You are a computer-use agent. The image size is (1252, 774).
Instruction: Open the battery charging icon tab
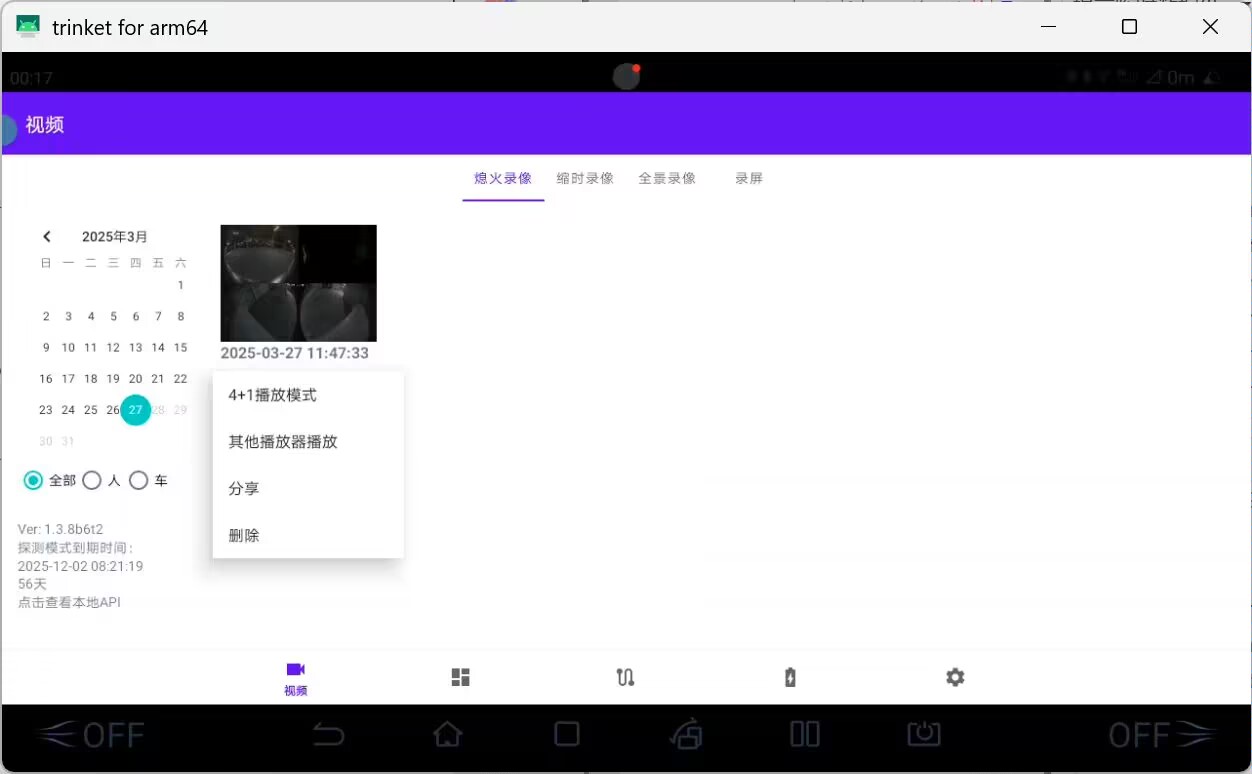790,677
